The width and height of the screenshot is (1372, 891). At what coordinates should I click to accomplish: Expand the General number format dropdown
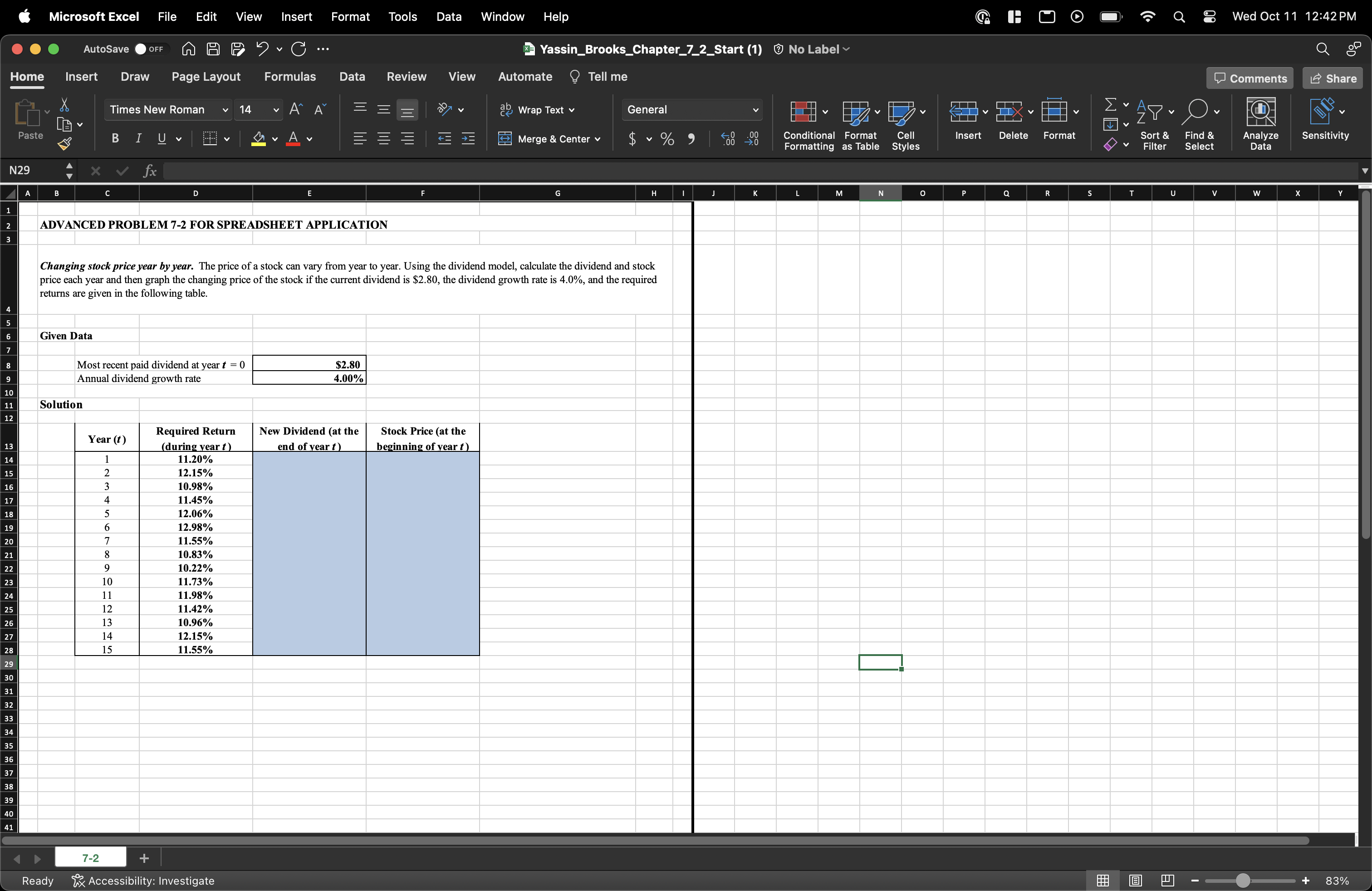coord(756,109)
